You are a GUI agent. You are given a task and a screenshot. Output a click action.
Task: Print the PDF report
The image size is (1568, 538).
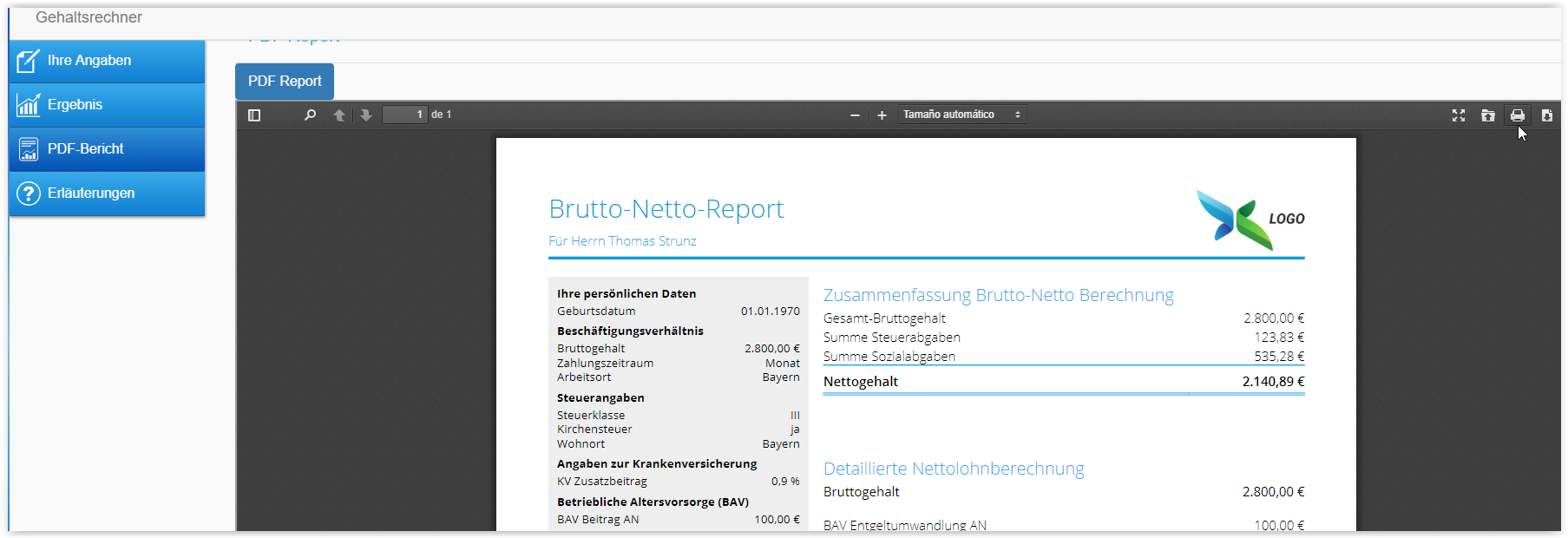[1518, 115]
